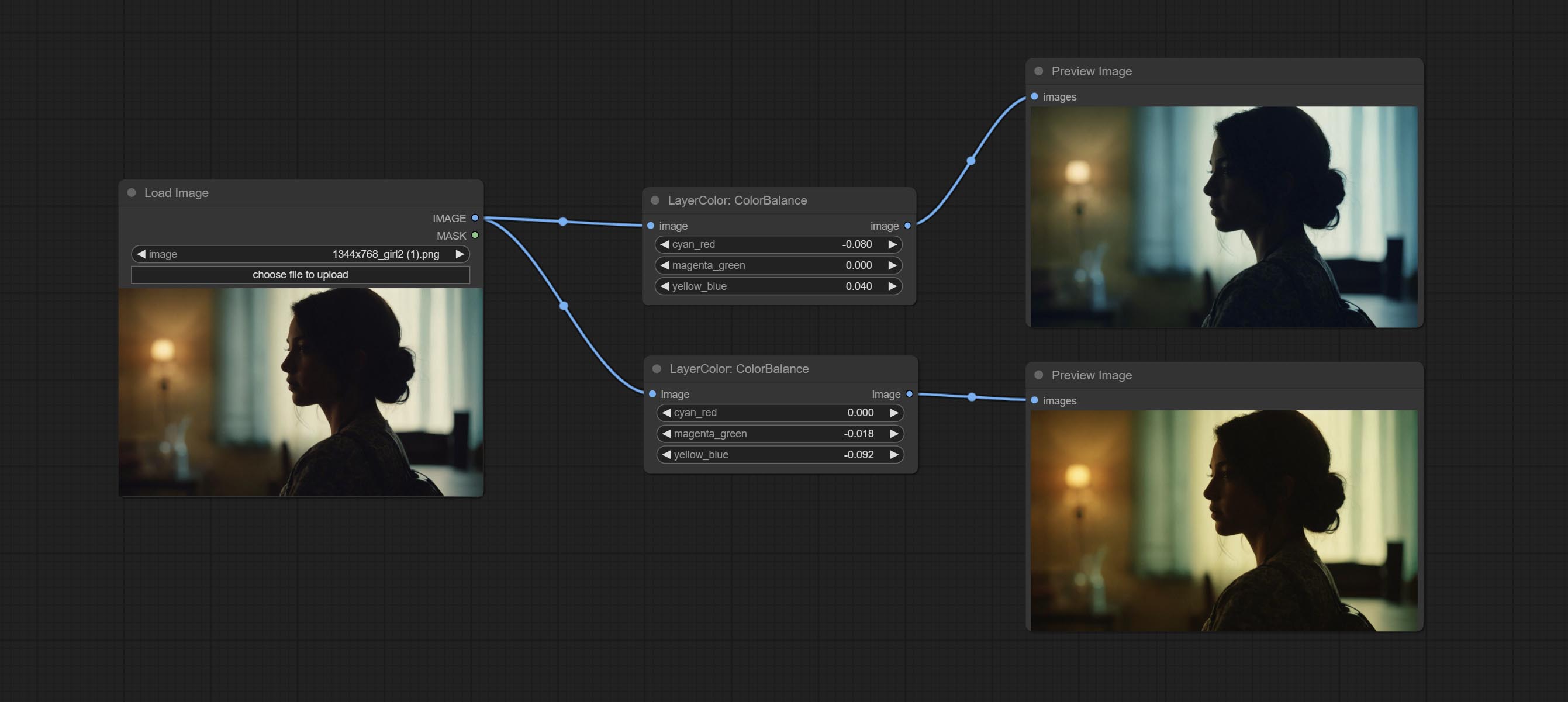This screenshot has height=702, width=1568.
Task: Click choose file to upload button
Action: pos(300,275)
